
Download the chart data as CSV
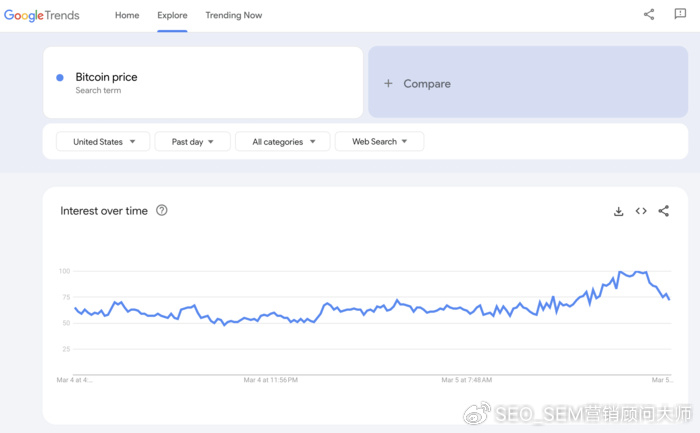point(618,211)
